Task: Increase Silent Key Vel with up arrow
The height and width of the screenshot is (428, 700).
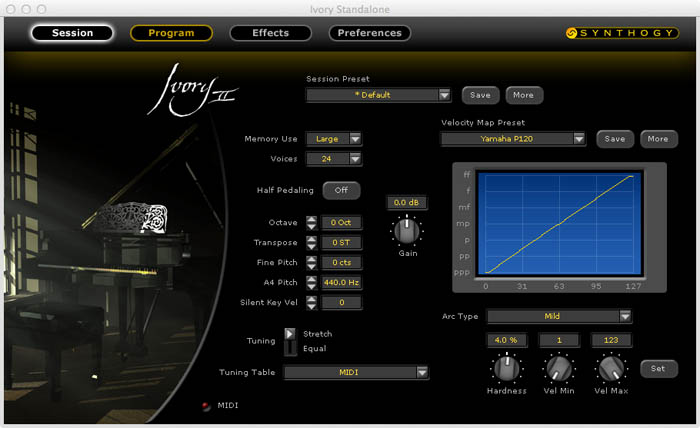Action: 312,299
